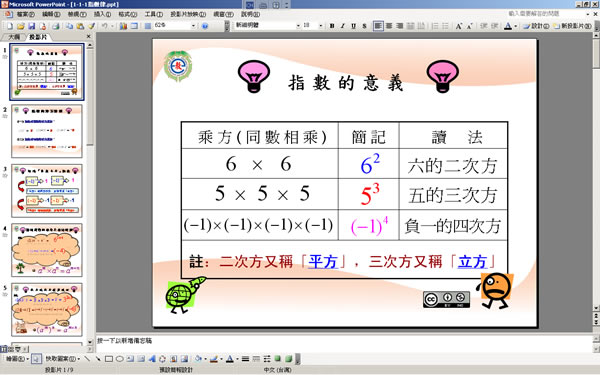
Task: Toggle Italic formatting
Action: click(x=342, y=26)
